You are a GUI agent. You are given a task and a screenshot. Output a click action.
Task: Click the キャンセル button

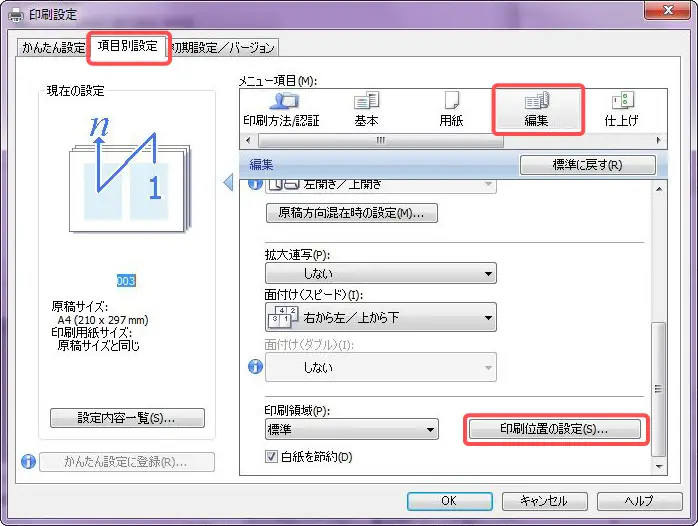544,501
